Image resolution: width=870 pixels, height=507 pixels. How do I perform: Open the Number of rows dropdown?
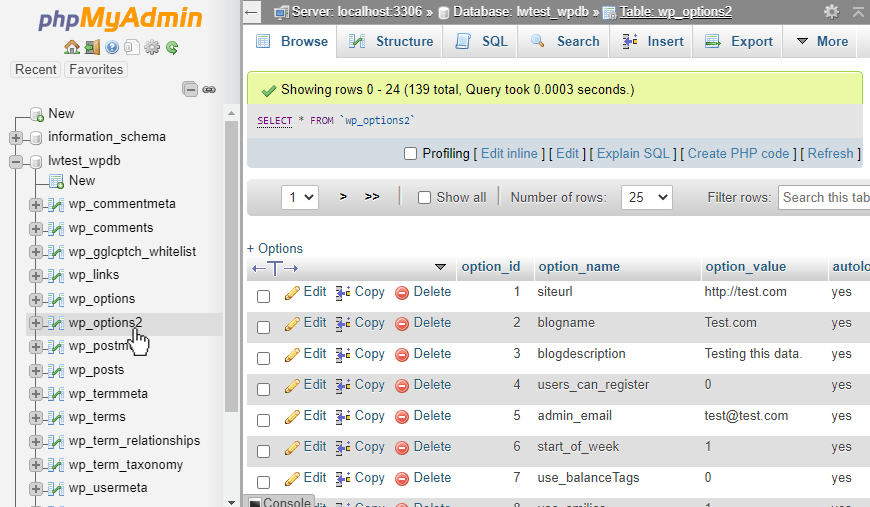[x=647, y=197]
